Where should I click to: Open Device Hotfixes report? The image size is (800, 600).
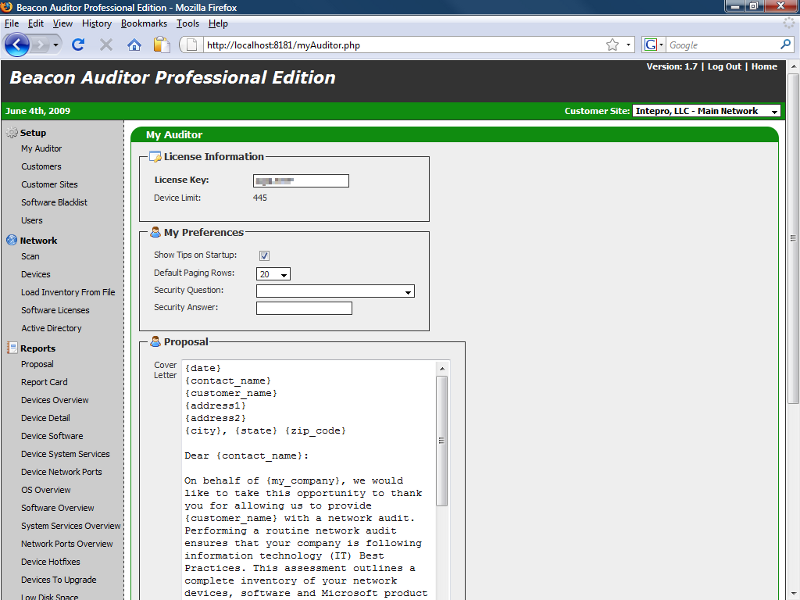coord(51,562)
